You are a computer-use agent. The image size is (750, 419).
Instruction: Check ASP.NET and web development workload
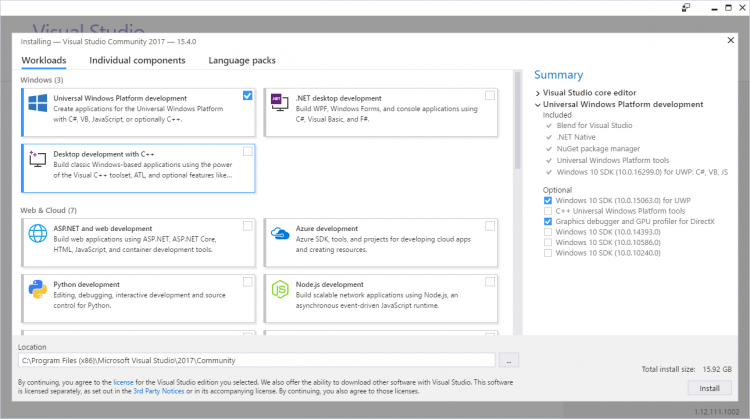(247, 226)
